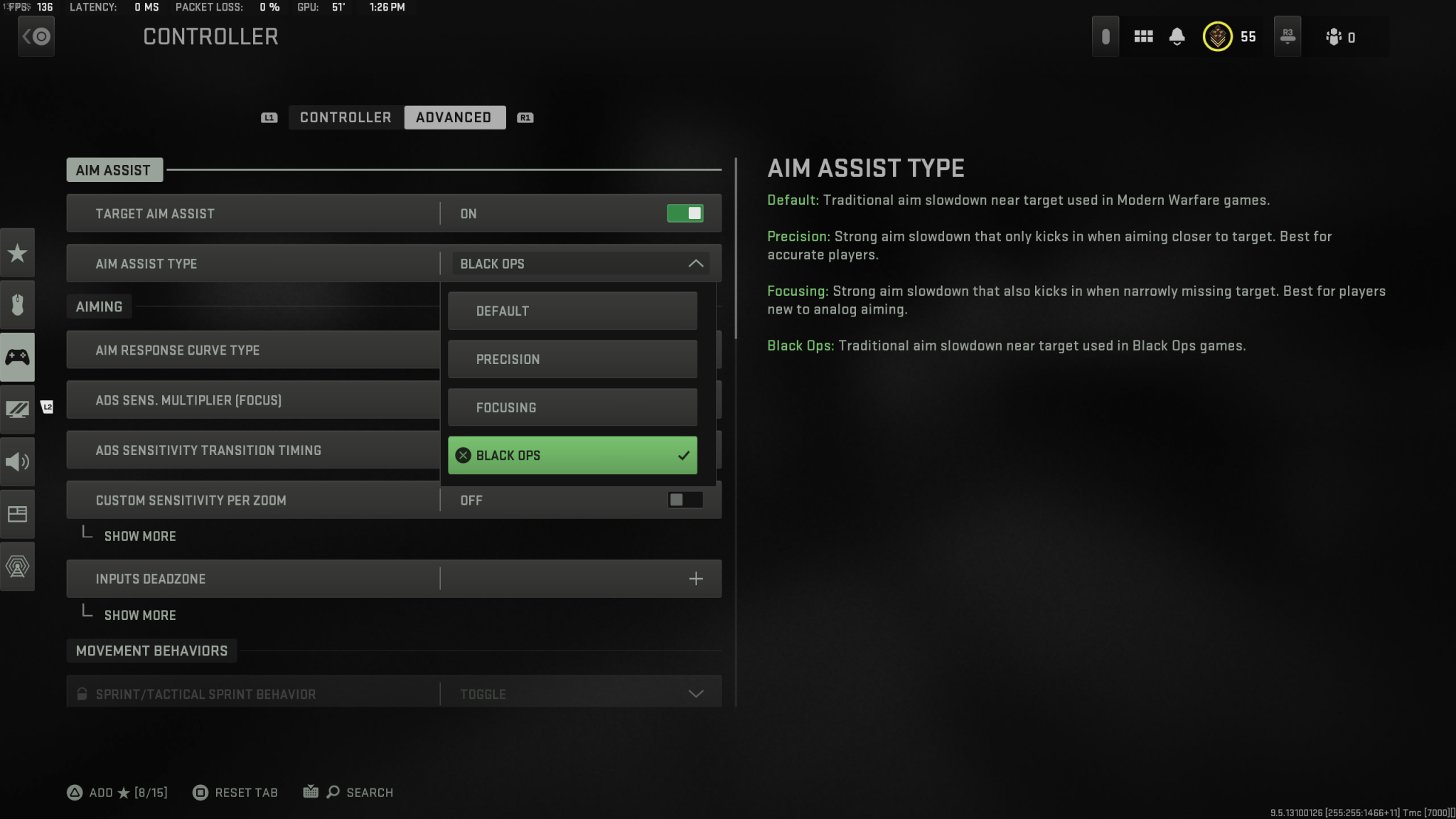Collapse the Aim Assist Type dropdown
The image size is (1456, 819).
pos(696,264)
